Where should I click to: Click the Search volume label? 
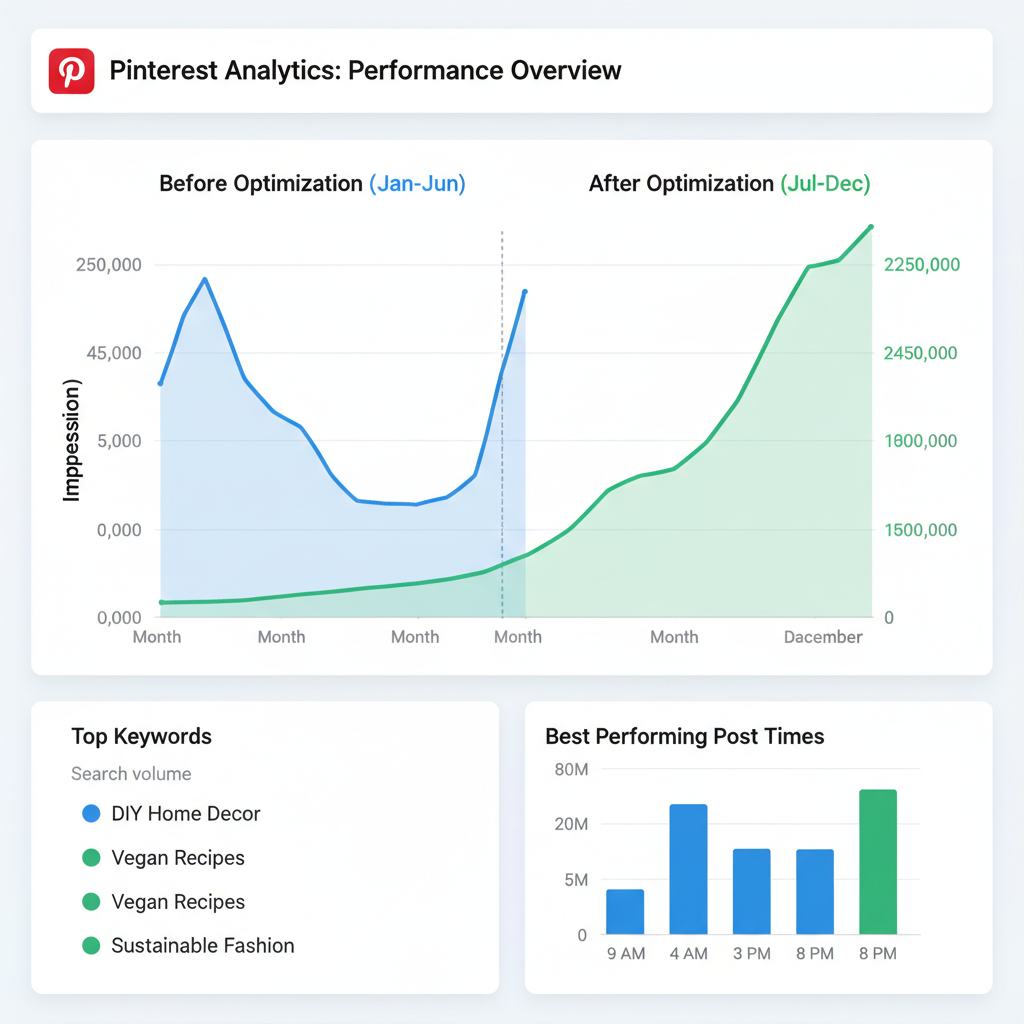(x=131, y=774)
